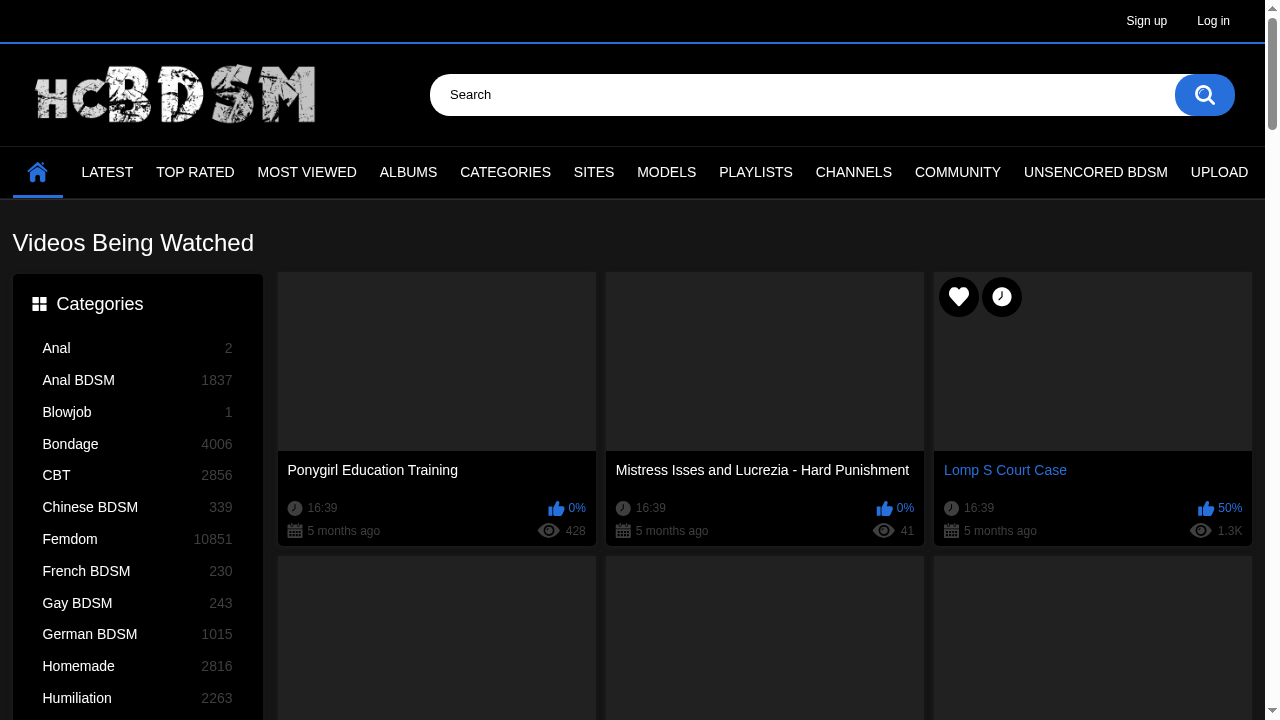The image size is (1280, 720).
Task: Like the Mistress Isses Hard Punishment video
Action: (x=884, y=508)
